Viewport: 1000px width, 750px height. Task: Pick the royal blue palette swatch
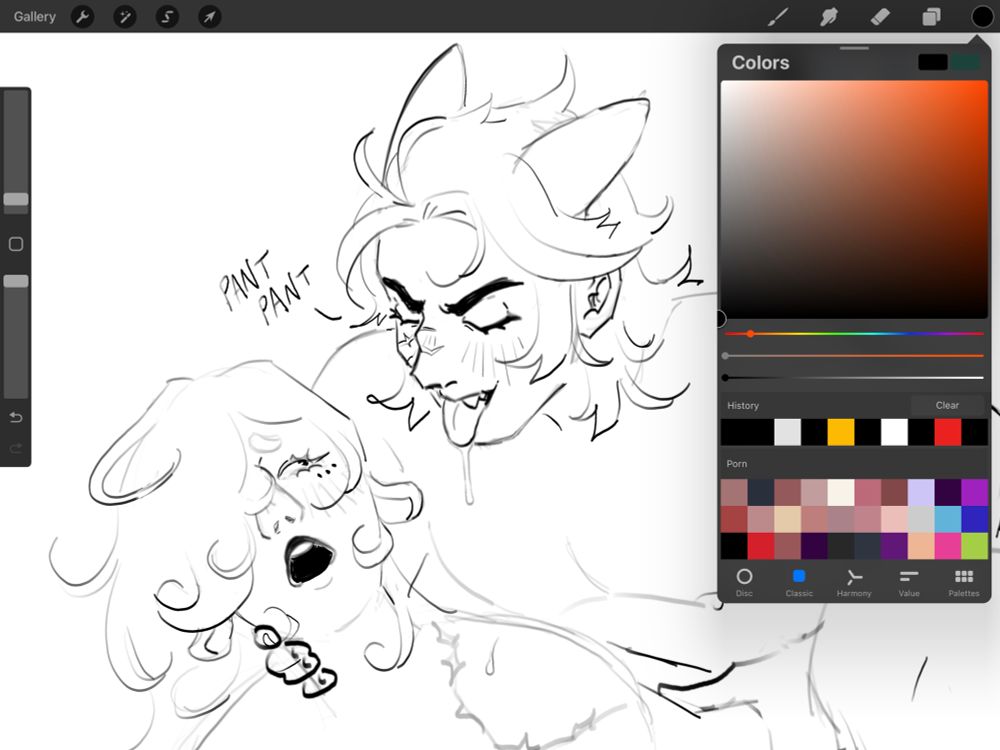pos(974,519)
